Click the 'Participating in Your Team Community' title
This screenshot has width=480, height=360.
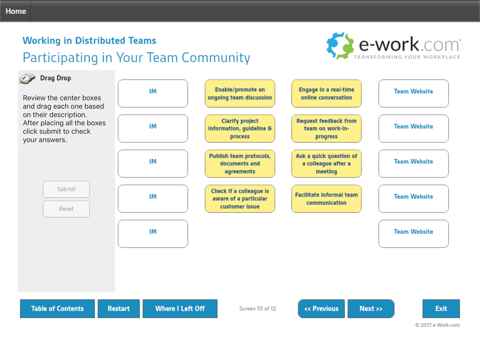(136, 58)
